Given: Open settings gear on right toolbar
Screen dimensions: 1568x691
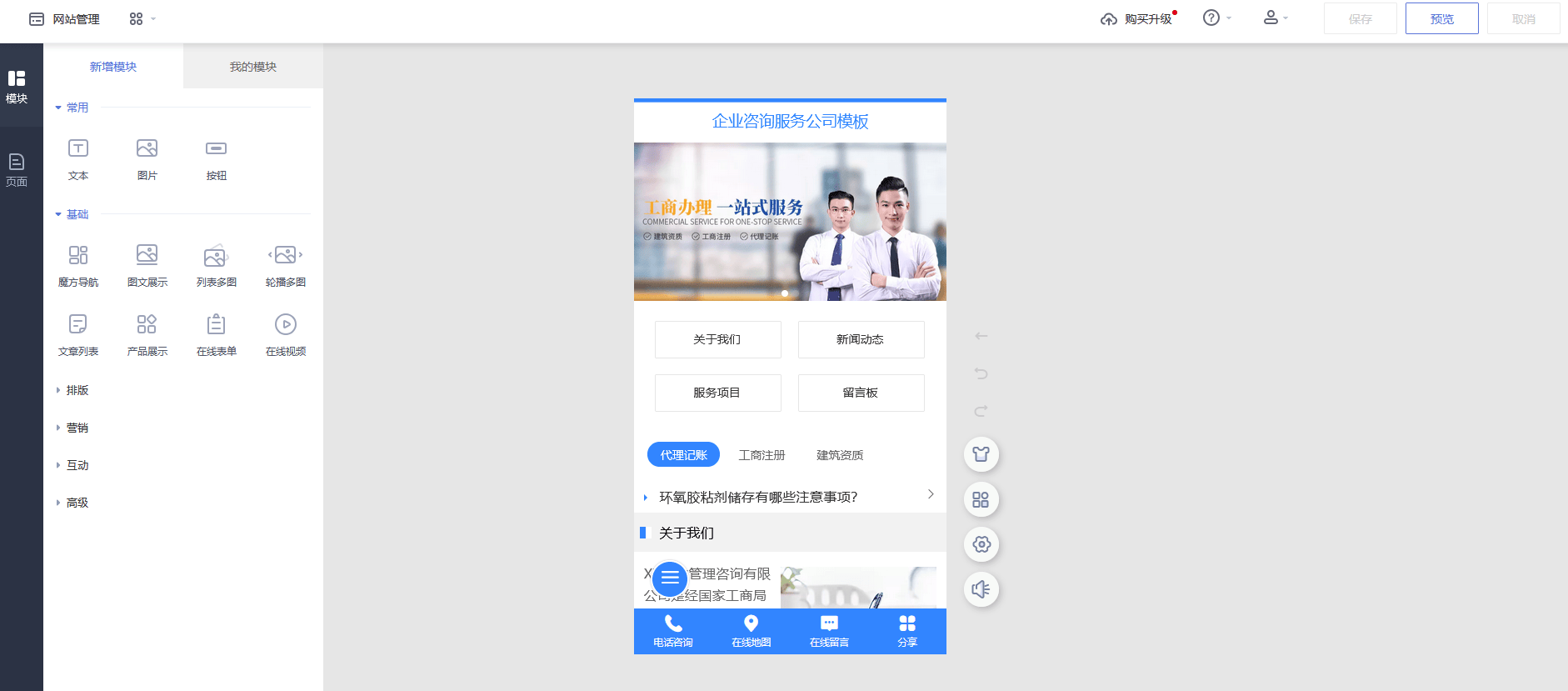Looking at the screenshot, I should click(981, 544).
